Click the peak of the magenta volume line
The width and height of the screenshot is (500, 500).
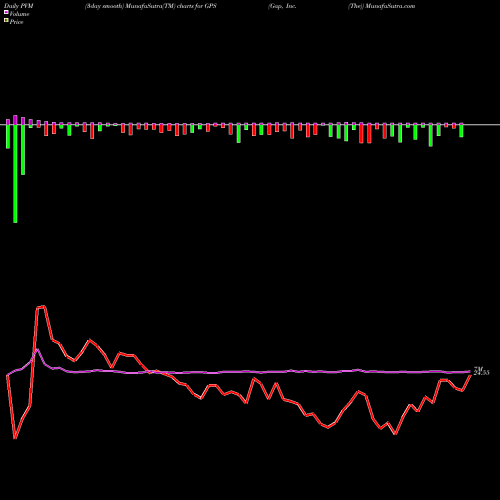[x=38, y=349]
